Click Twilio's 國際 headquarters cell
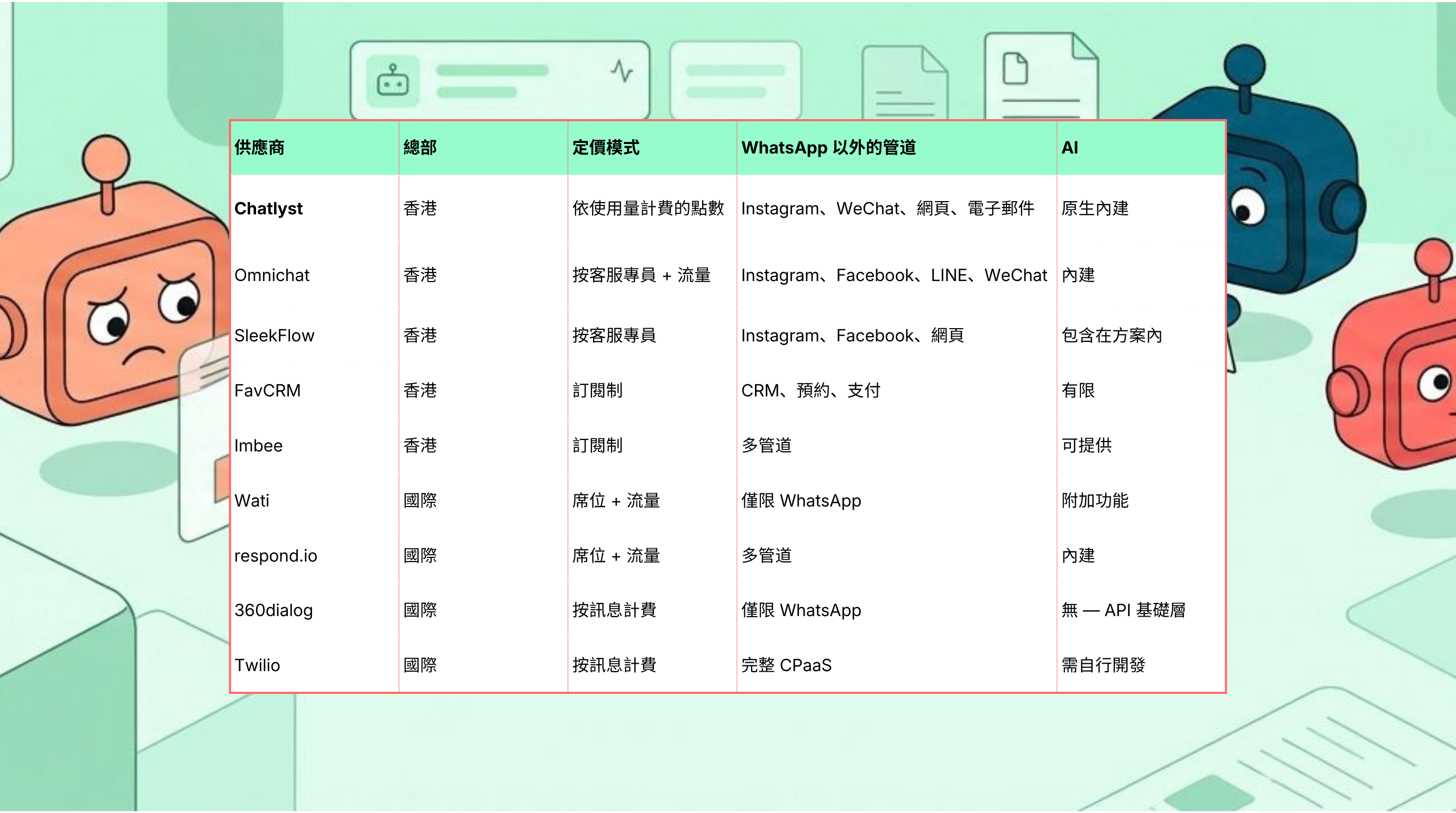The height and width of the screenshot is (813, 1456). click(483, 665)
